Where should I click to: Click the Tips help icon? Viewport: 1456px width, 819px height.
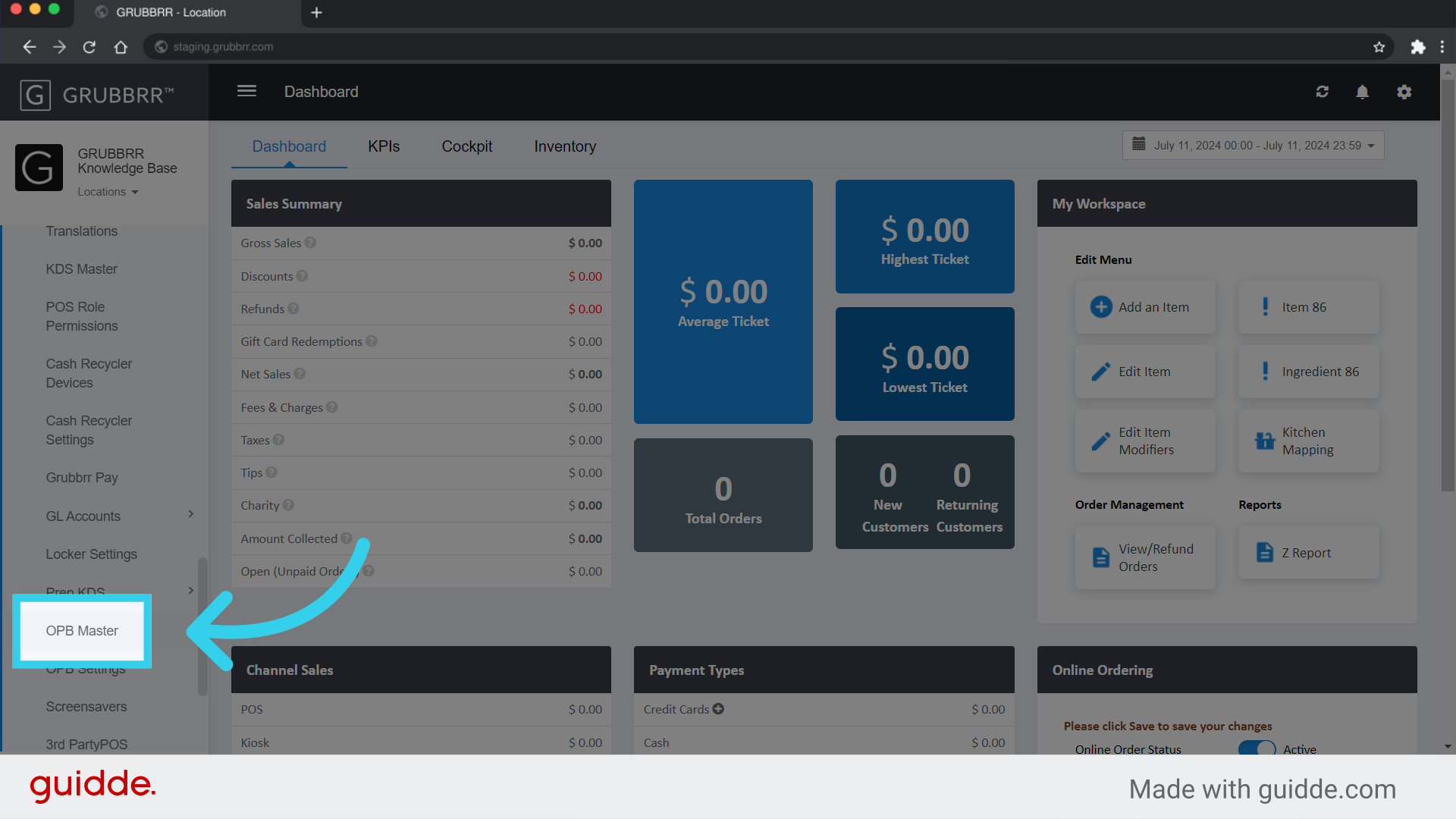coord(271,472)
